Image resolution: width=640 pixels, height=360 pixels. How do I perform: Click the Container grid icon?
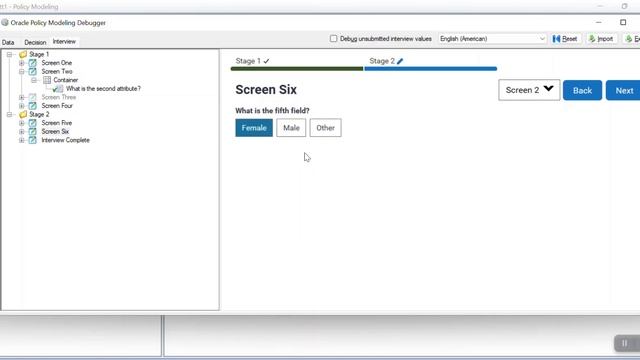coord(47,80)
